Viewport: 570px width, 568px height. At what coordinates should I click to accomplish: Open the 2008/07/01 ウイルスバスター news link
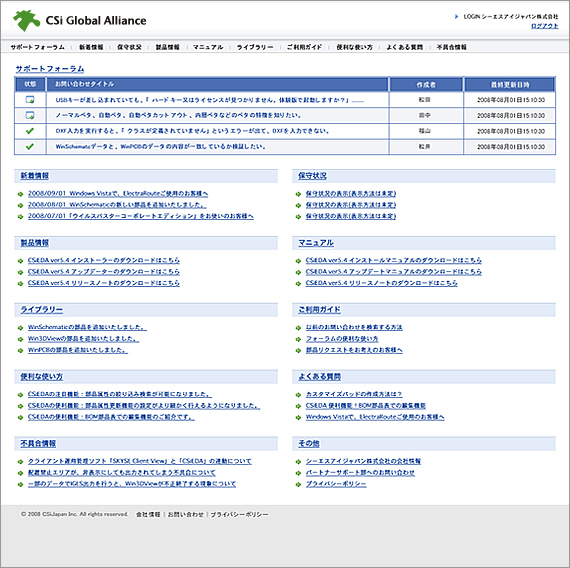[141, 216]
